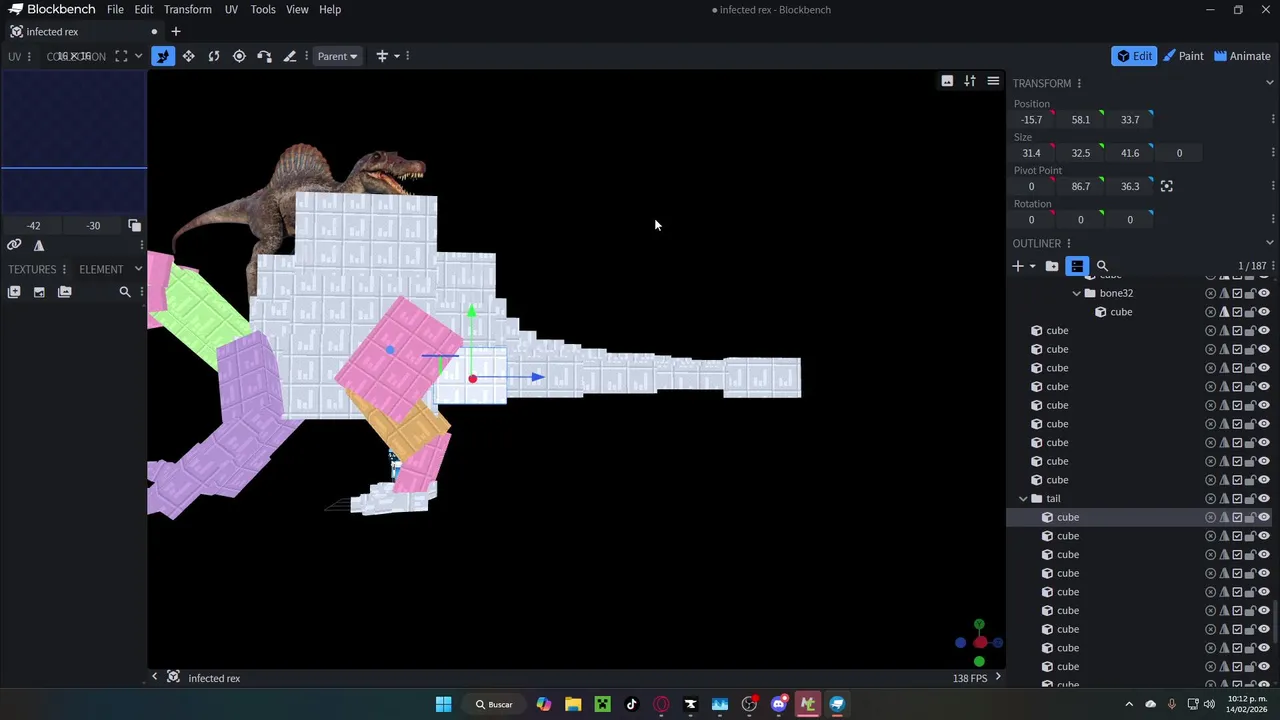Click the Position X field -15.7
Viewport: 1280px width, 720px height.
point(1033,120)
